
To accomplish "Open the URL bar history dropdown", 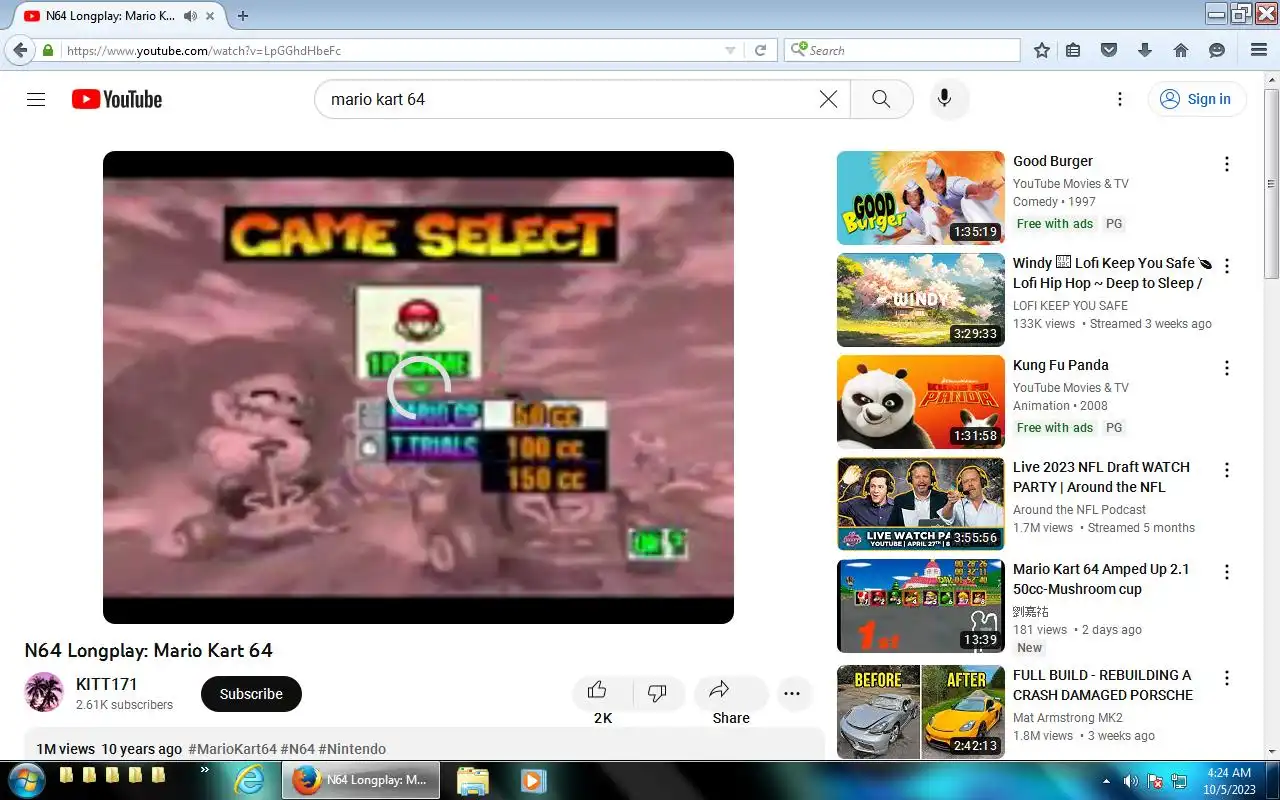I will [x=730, y=50].
